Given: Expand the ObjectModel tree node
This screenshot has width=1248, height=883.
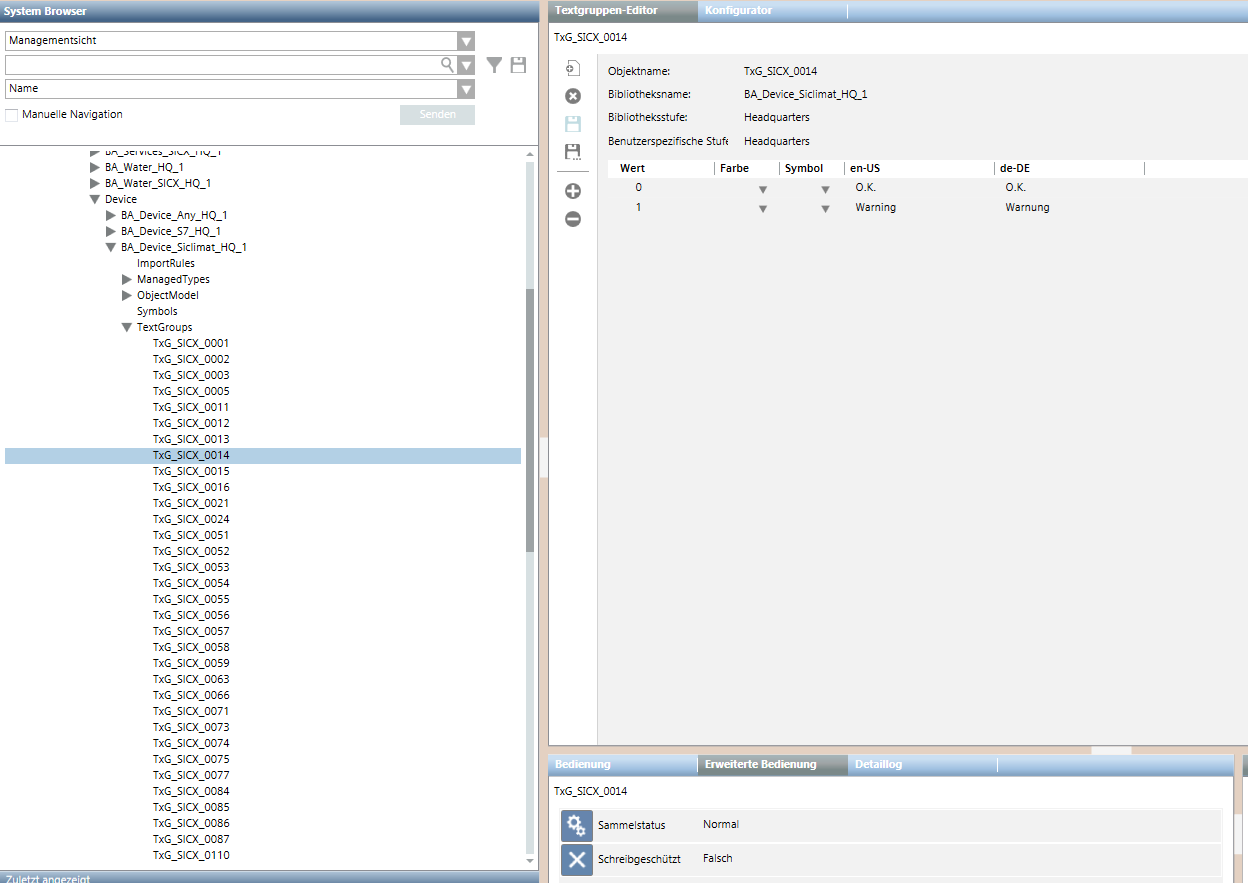Looking at the screenshot, I should point(127,295).
